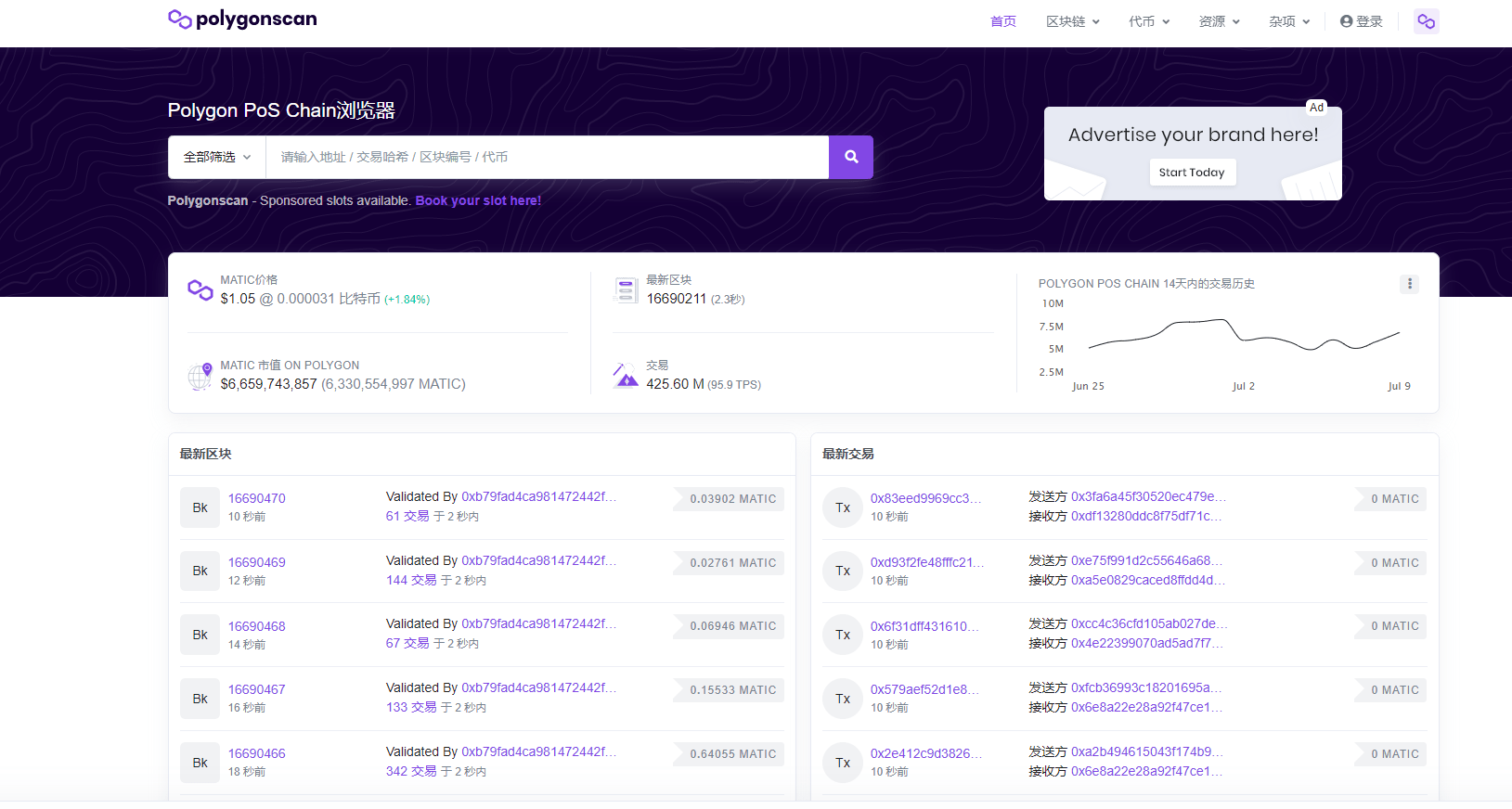Click the 0.03902 MATIC reward badge

(730, 499)
